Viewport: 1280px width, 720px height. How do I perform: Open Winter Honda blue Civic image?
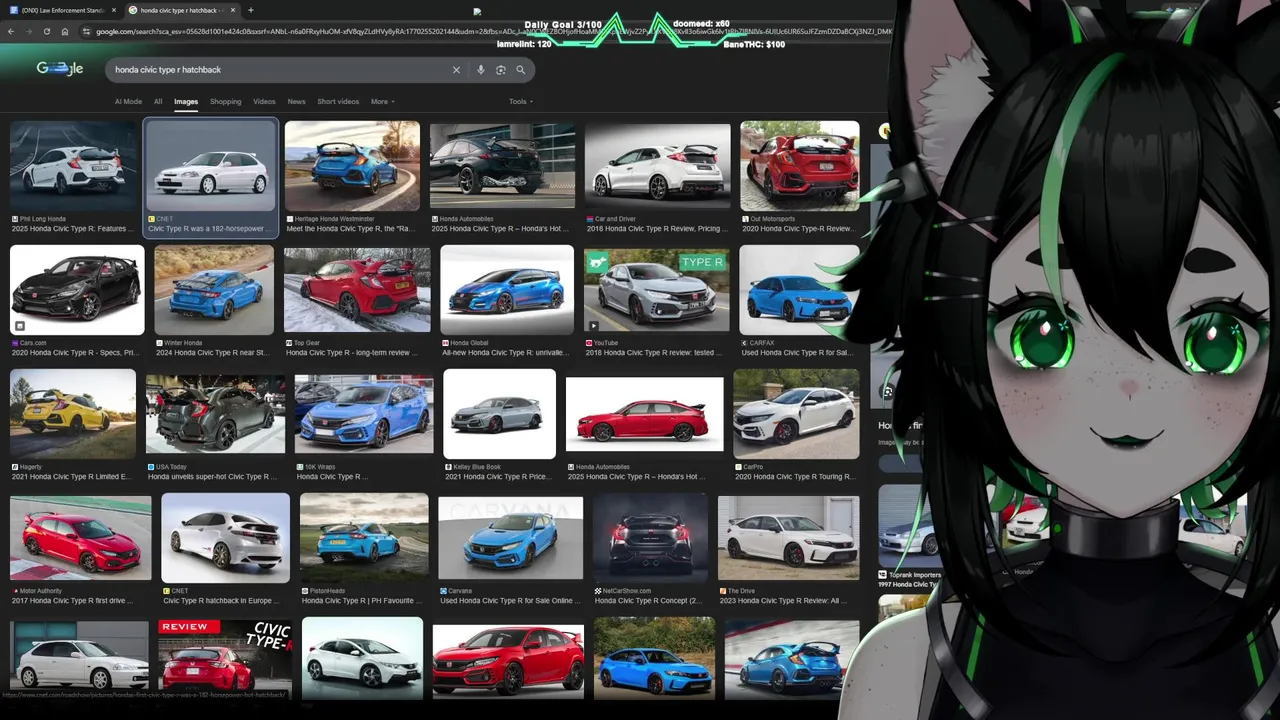[214, 290]
